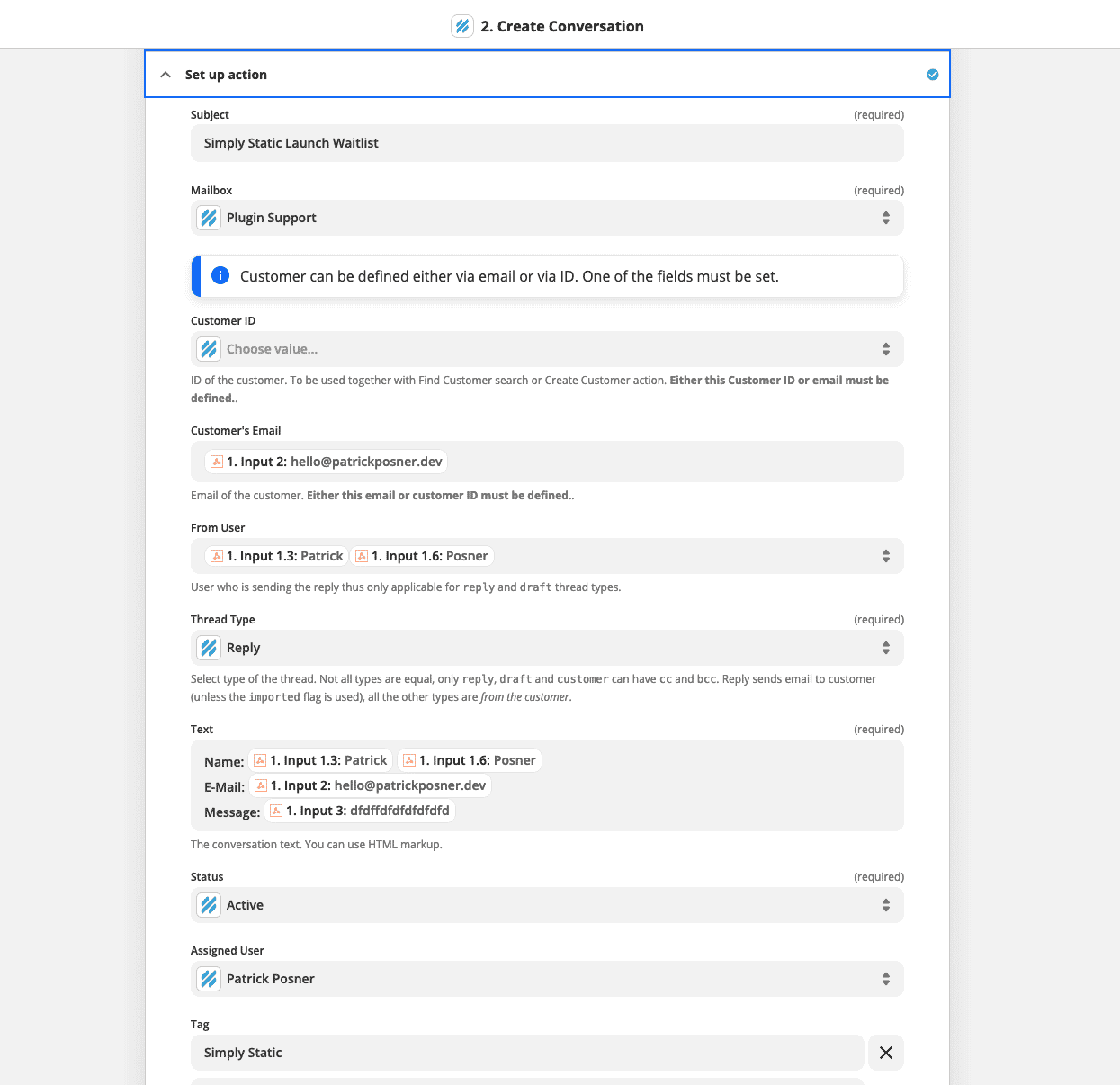This screenshot has width=1120, height=1085.
Task: Click the Message: label in Text field
Action: pos(232,812)
